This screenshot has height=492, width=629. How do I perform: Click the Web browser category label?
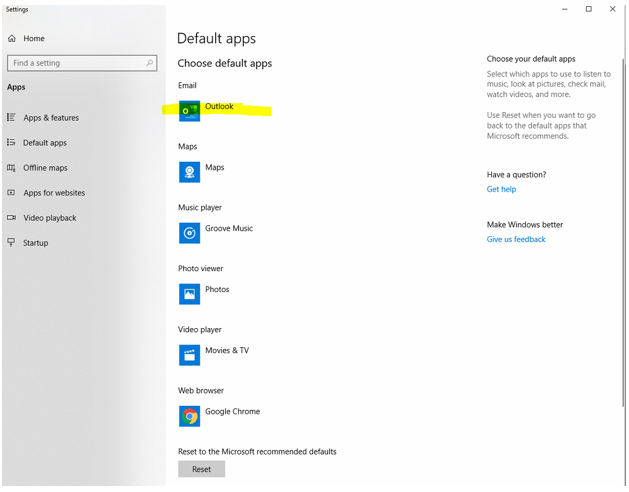pos(201,390)
